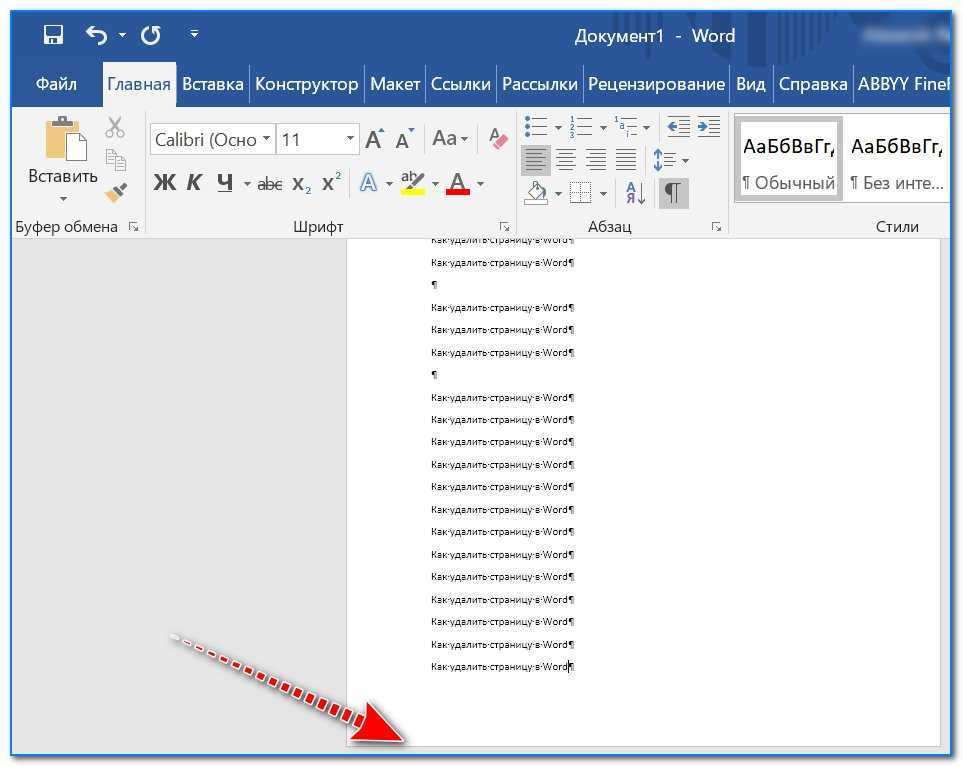Viewport: 963px width, 767px height.
Task: Toggle strikethrough abc formatting
Action: pyautogui.click(x=270, y=183)
